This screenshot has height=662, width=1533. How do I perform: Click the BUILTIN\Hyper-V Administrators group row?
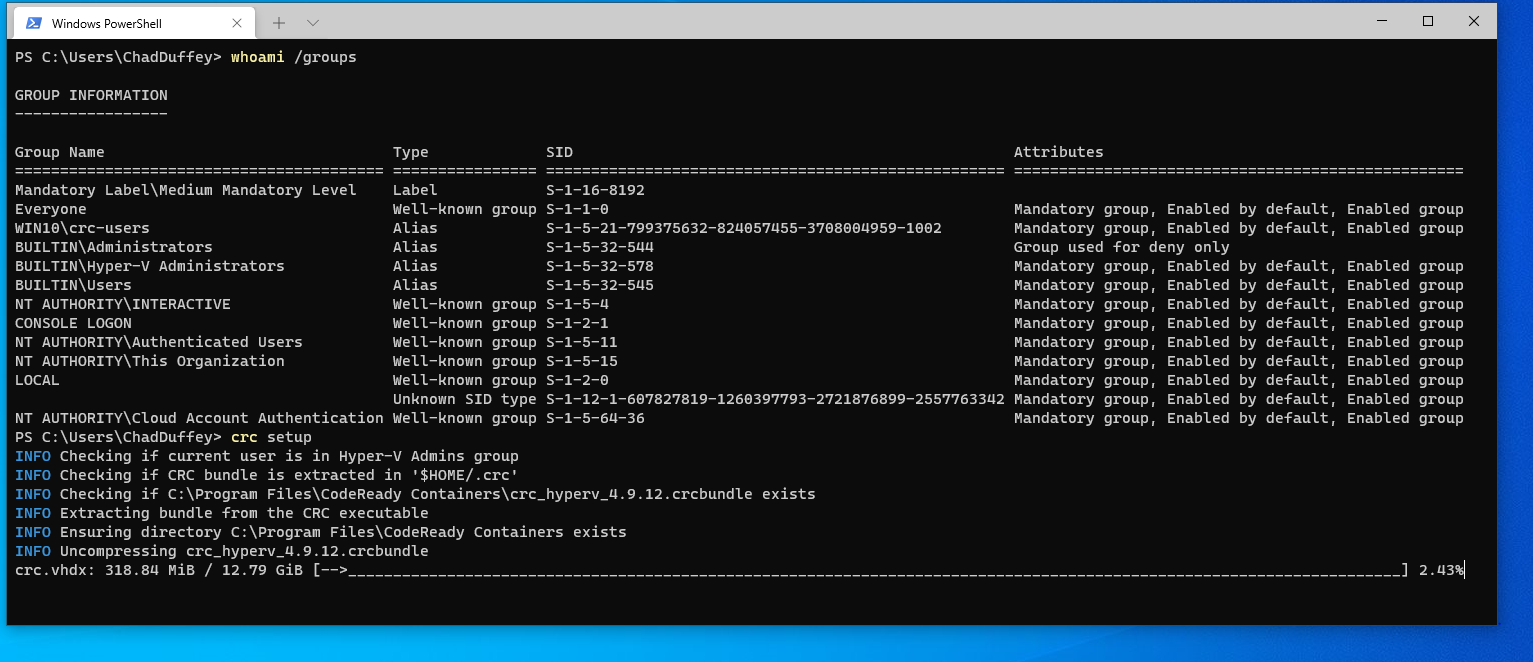(x=739, y=266)
